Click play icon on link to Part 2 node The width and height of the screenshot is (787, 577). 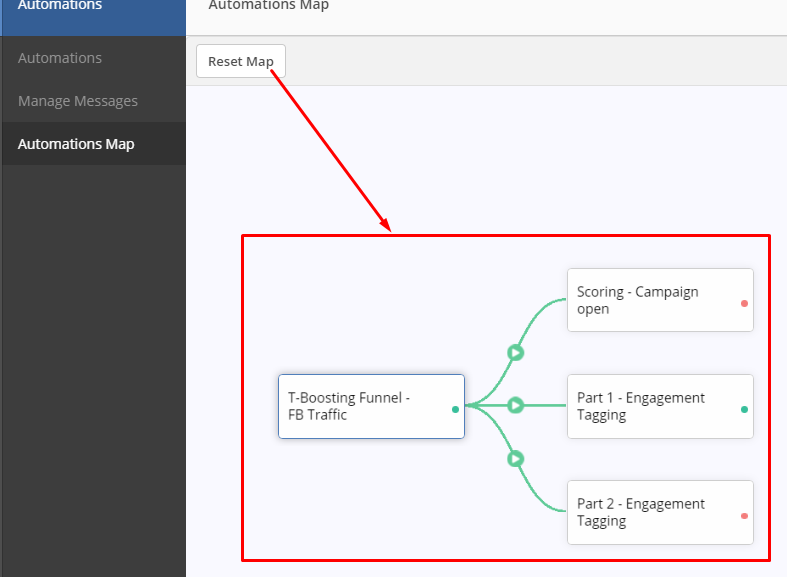tap(515, 459)
